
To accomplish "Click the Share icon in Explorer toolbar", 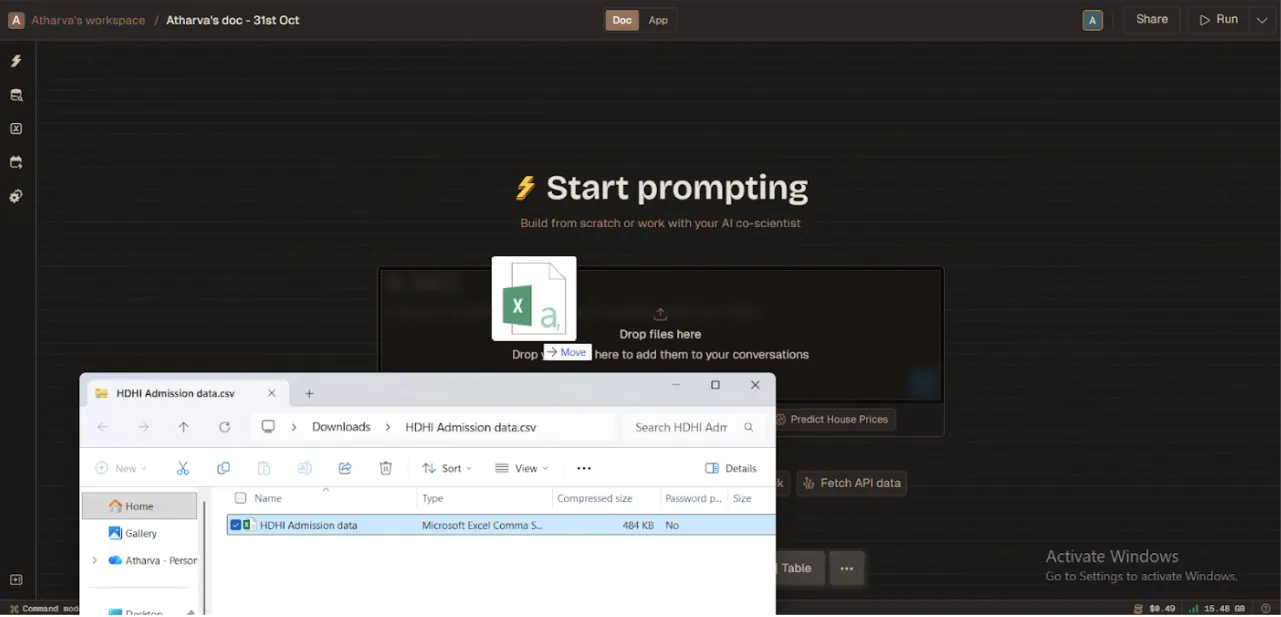I will 345,468.
